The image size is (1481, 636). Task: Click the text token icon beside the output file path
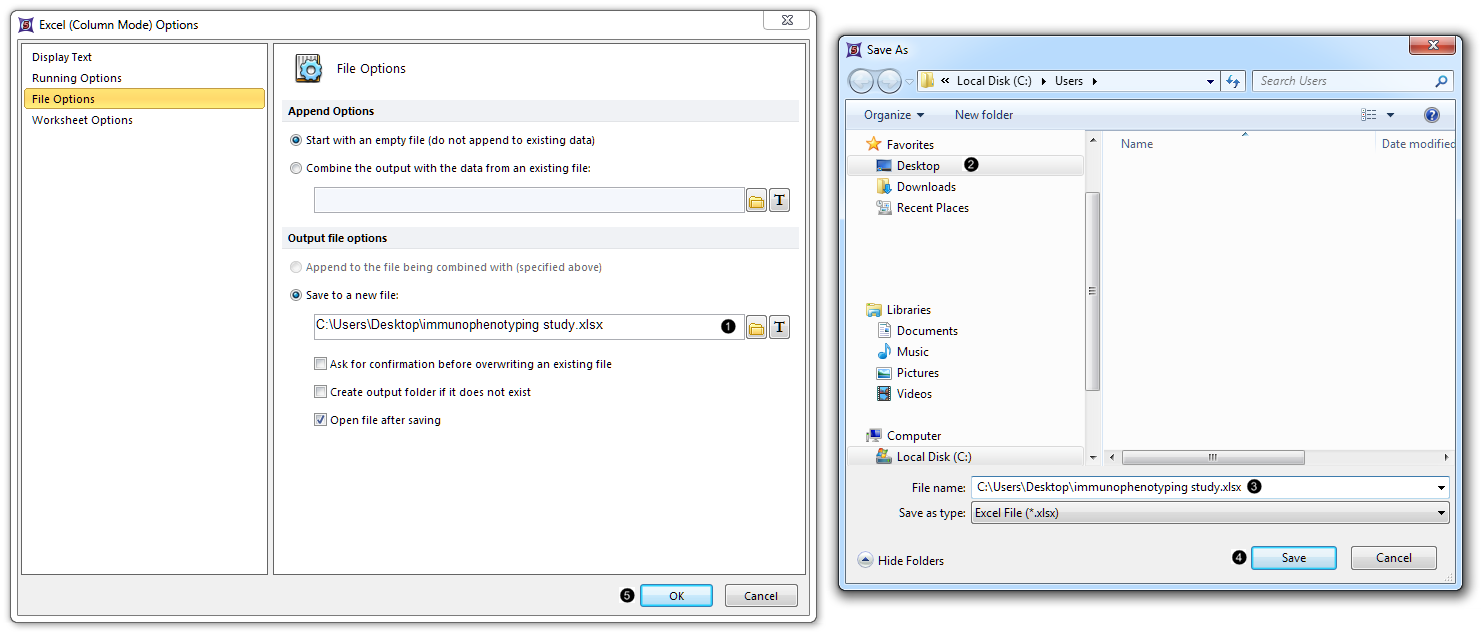780,327
